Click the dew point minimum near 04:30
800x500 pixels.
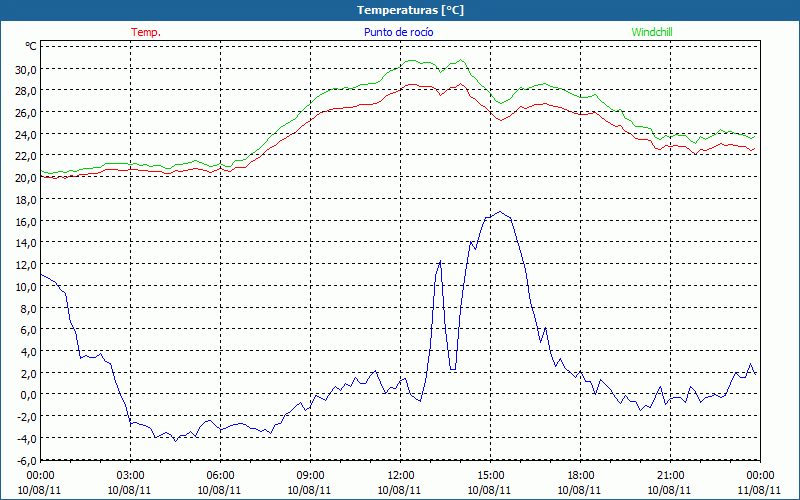[x=175, y=441]
